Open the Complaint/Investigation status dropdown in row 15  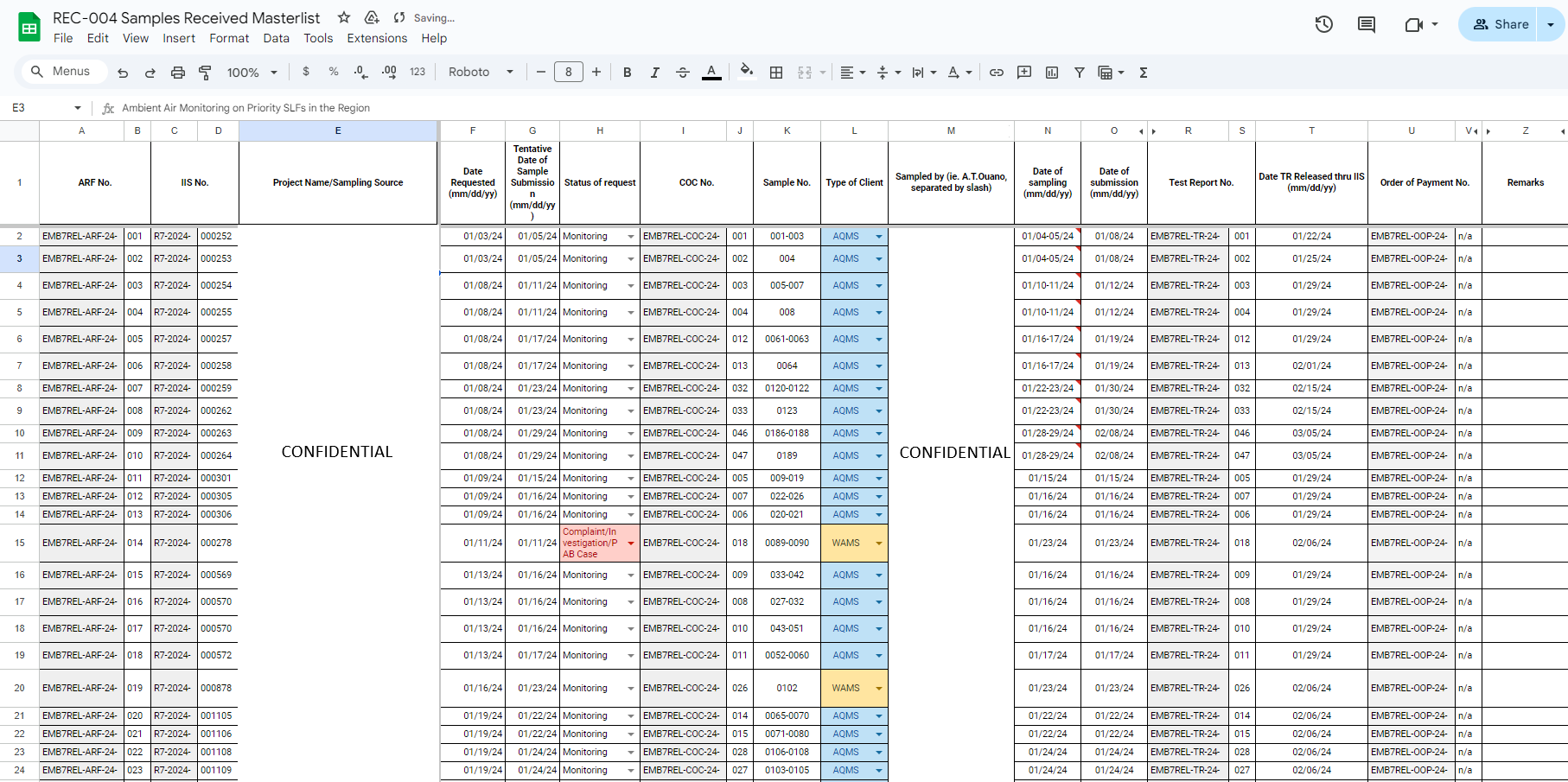click(631, 544)
